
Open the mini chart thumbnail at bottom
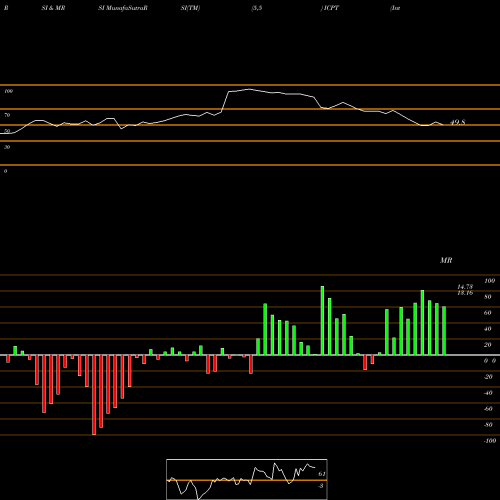pyautogui.click(x=247, y=479)
